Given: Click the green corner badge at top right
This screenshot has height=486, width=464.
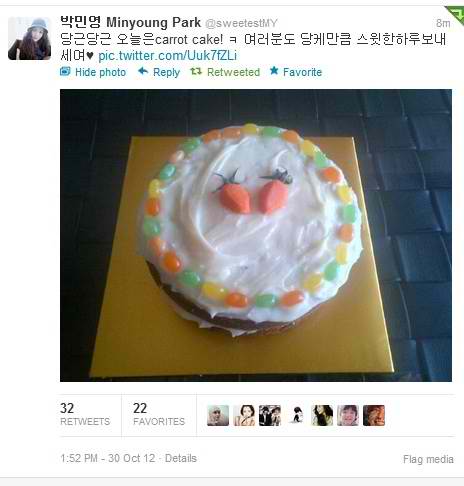Looking at the screenshot, I should tap(456, 14).
